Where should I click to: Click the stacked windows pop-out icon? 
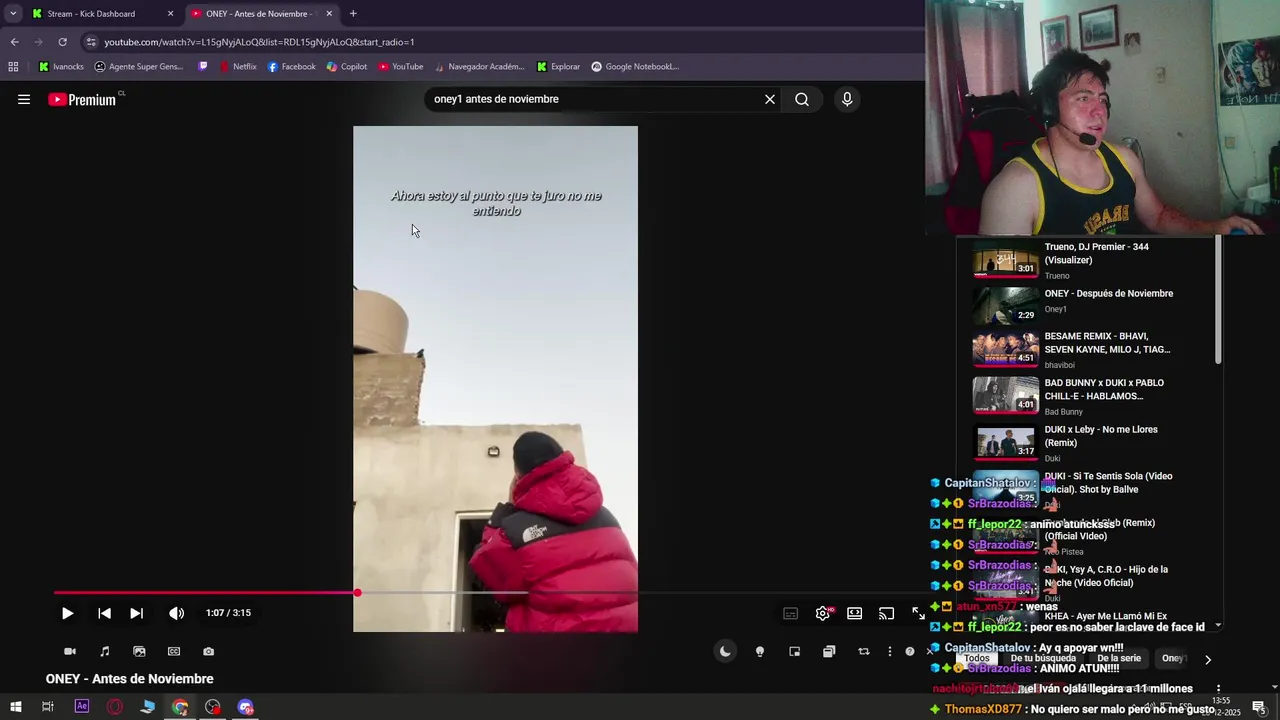[x=829, y=651]
